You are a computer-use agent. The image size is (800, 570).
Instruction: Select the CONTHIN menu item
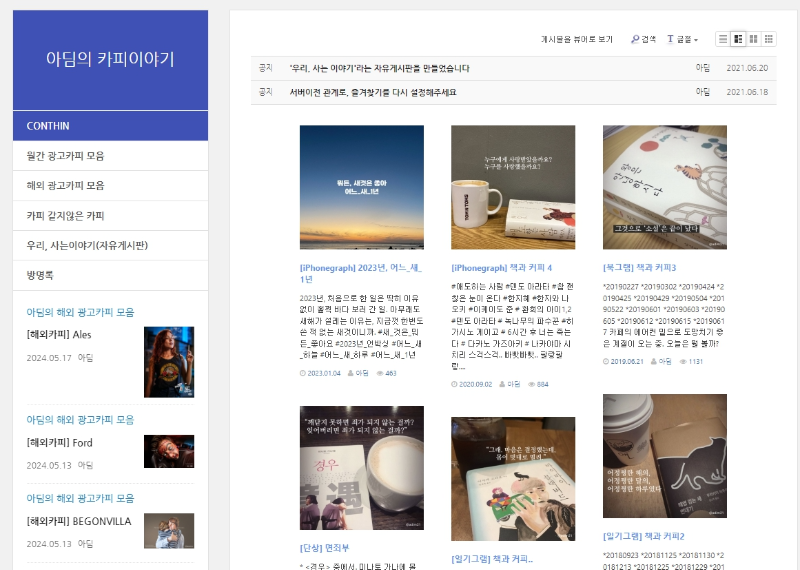[110, 126]
